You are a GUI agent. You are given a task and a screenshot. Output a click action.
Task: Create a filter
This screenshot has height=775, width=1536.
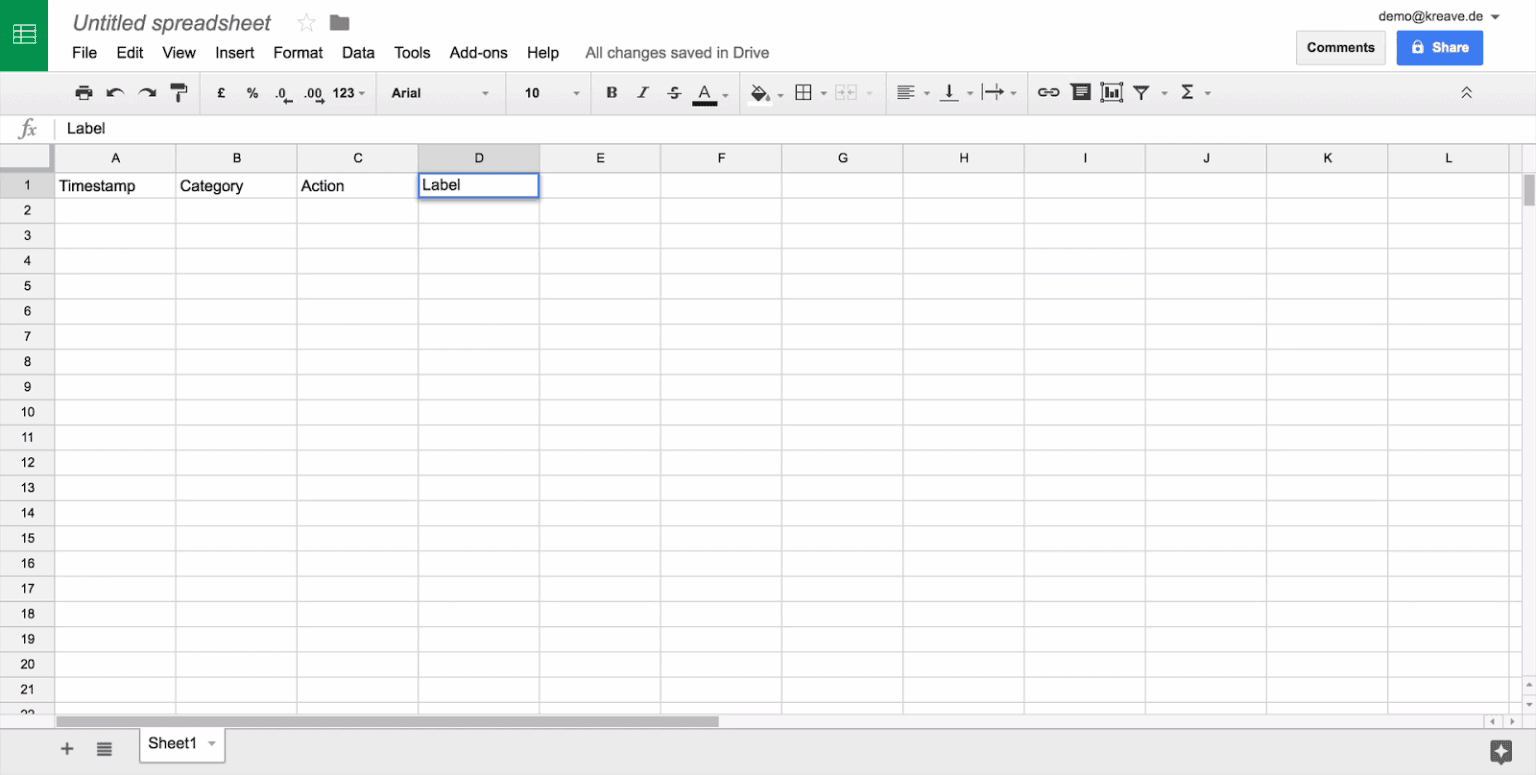coord(1141,92)
